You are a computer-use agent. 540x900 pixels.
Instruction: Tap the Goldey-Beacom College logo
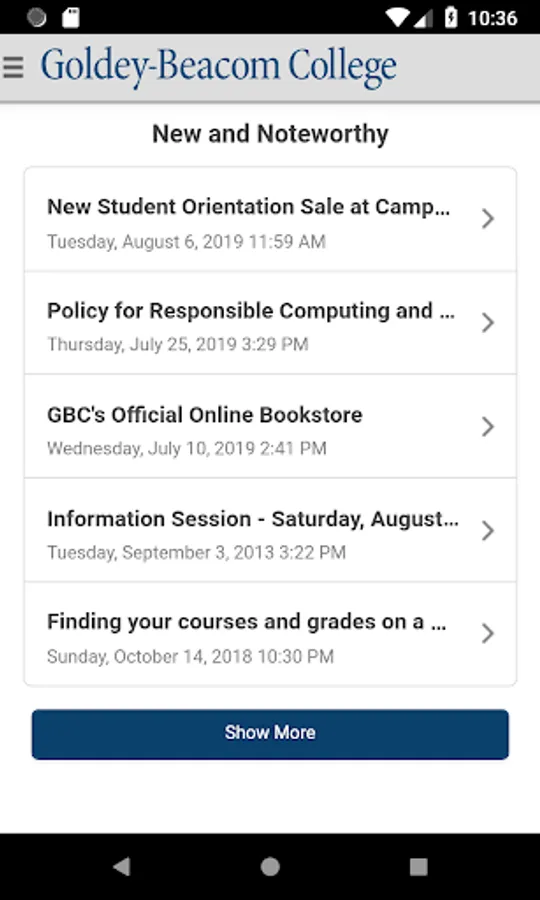coord(219,67)
